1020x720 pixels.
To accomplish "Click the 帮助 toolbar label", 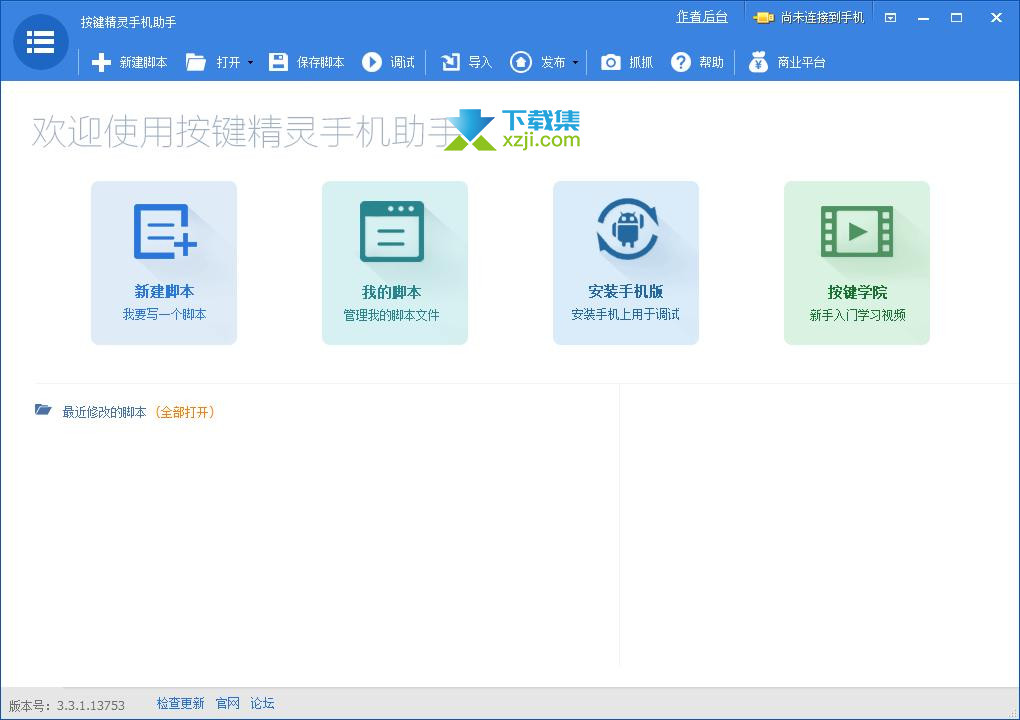I will tap(711, 62).
